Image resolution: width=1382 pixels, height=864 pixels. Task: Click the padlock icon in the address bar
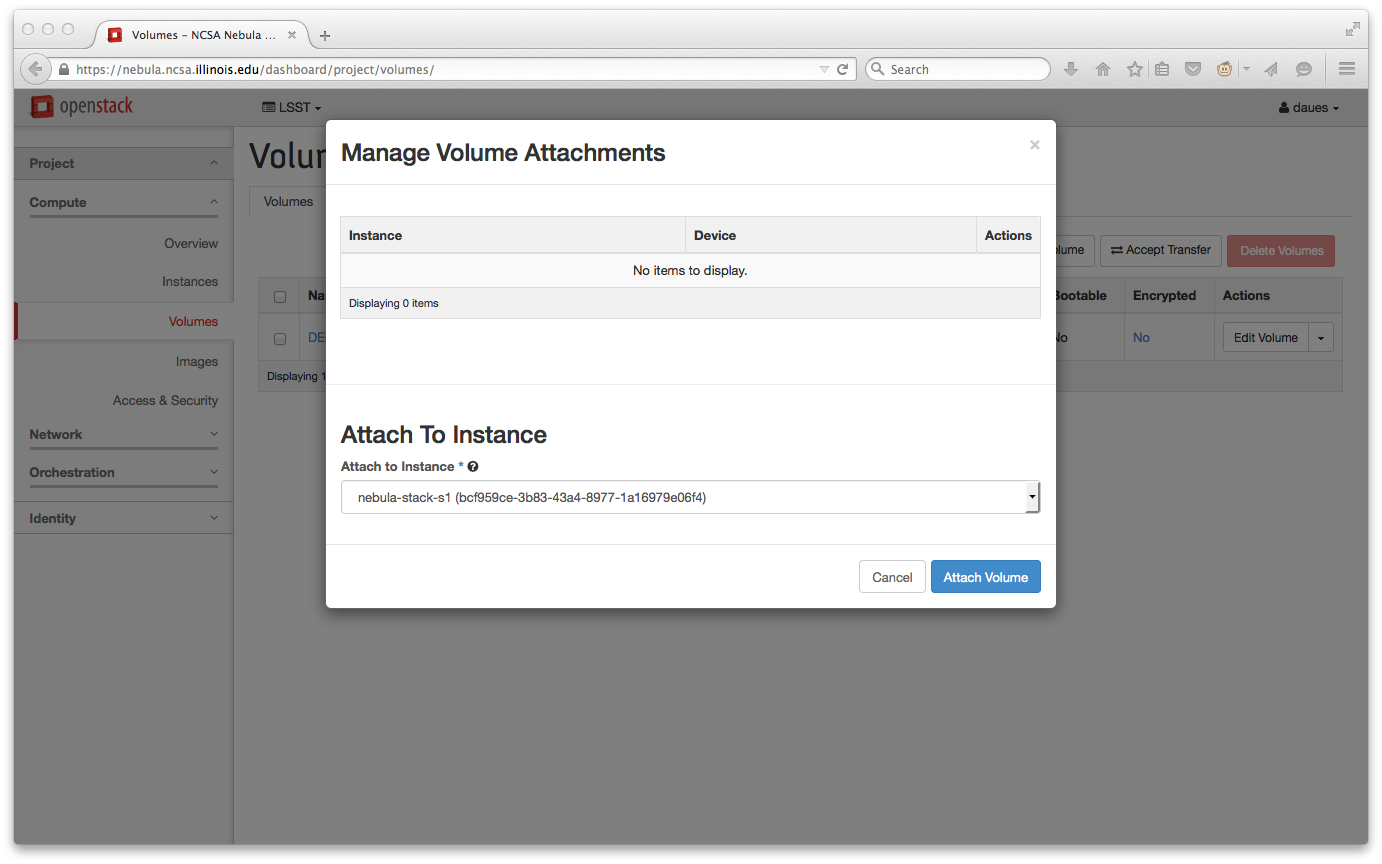pos(64,70)
